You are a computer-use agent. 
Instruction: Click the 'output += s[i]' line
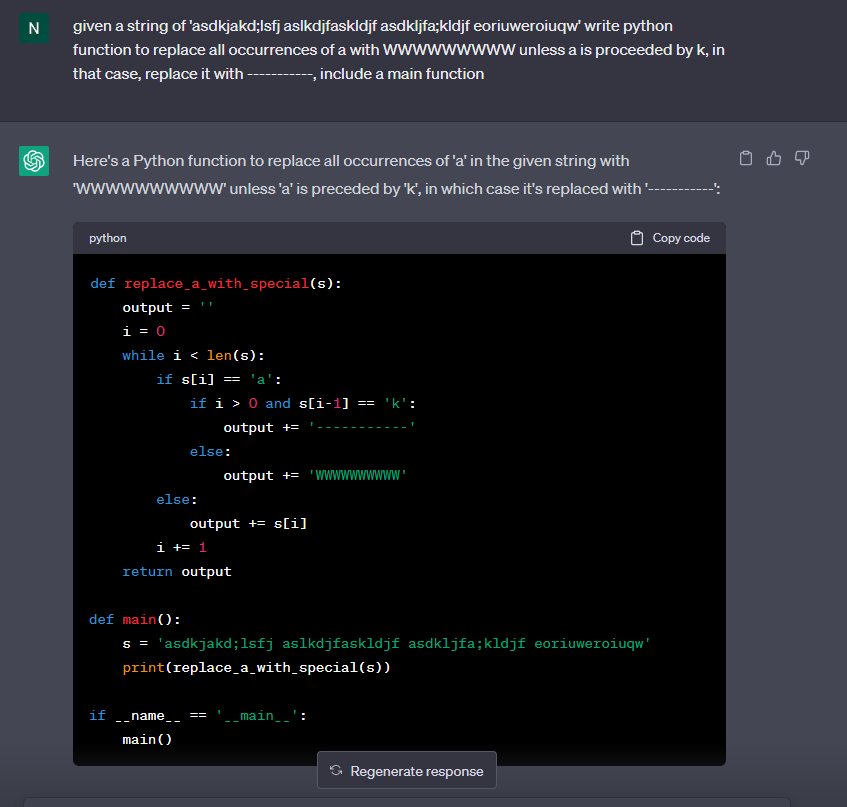[248, 523]
